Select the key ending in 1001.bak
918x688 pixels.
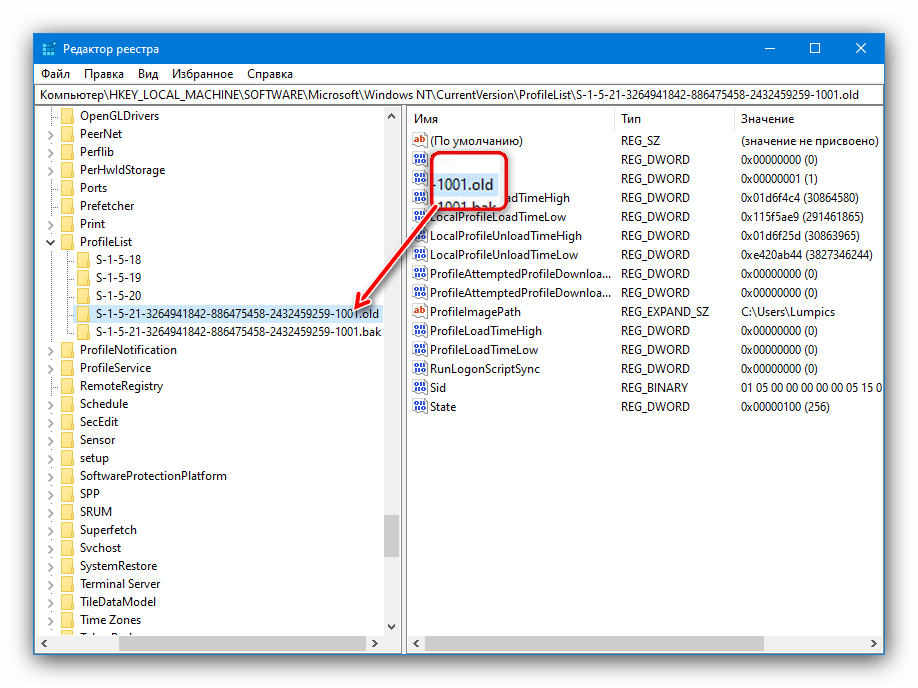238,332
